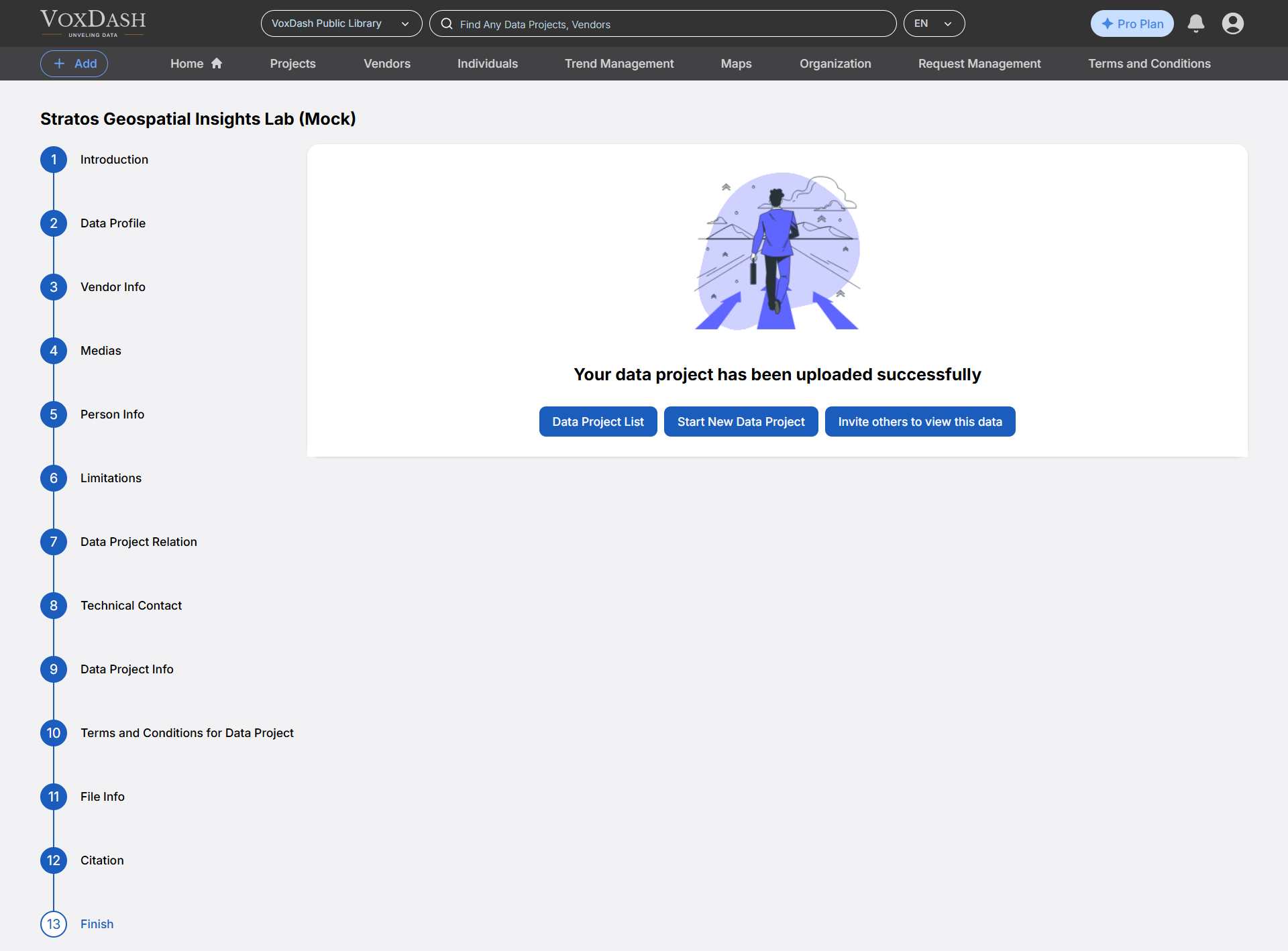1288x951 pixels.
Task: Open the user profile avatar icon
Action: pos(1232,23)
